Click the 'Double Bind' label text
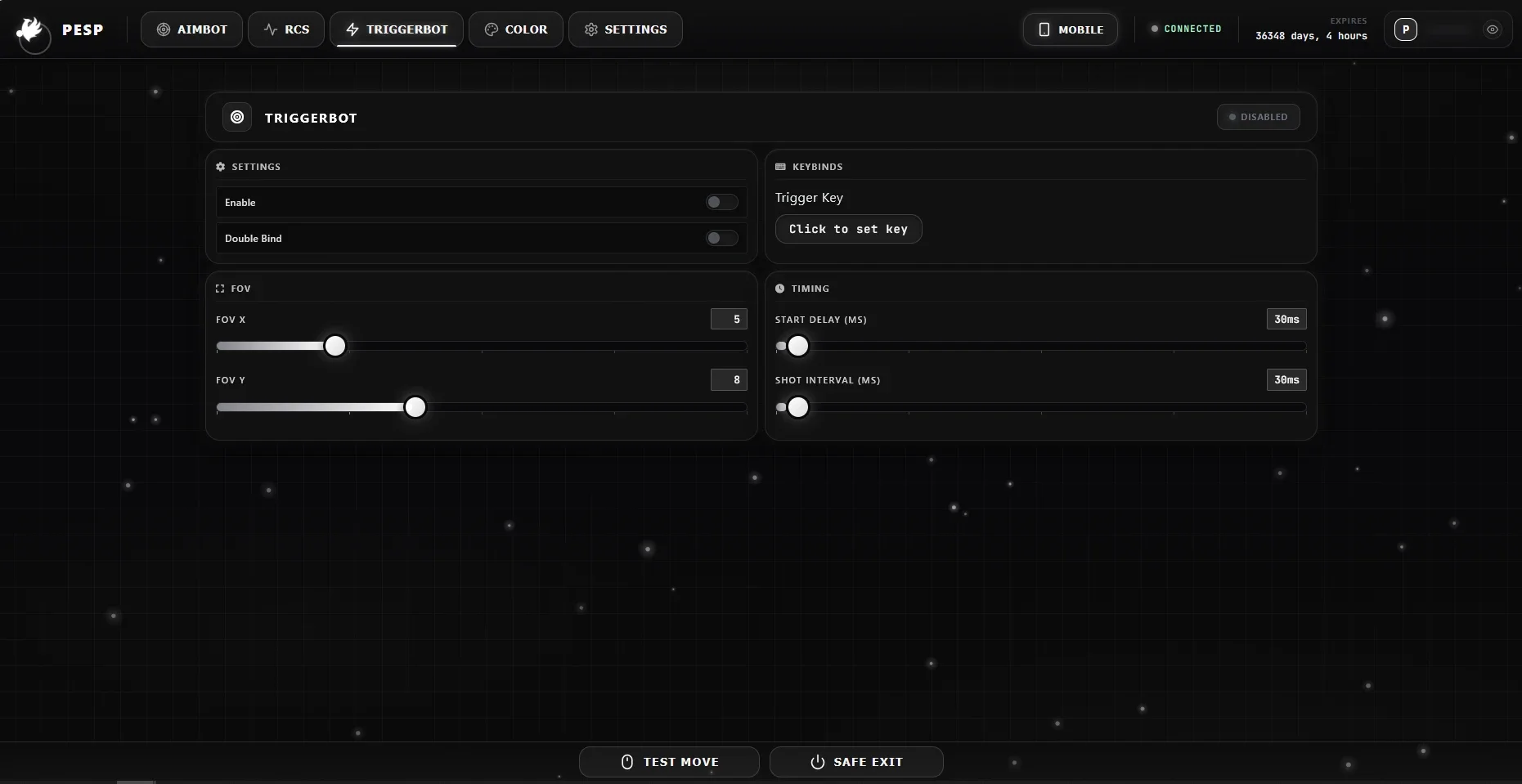This screenshot has height=784, width=1522. [254, 239]
